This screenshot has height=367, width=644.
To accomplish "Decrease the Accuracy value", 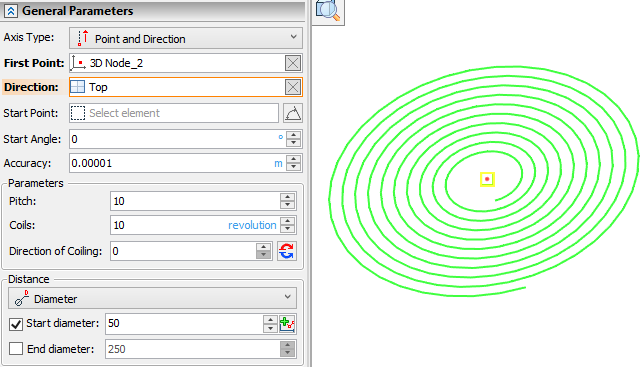I will (x=293, y=167).
